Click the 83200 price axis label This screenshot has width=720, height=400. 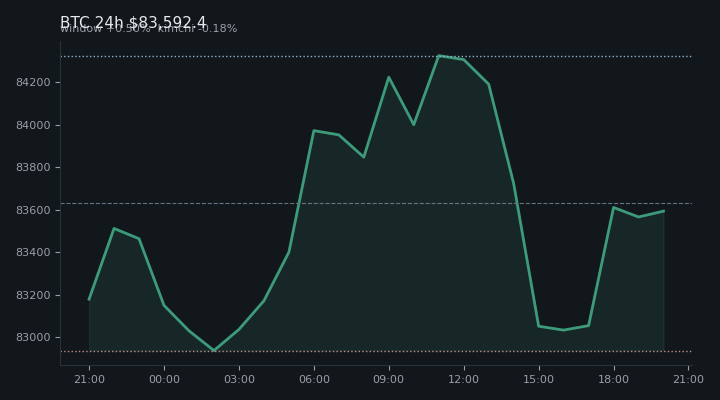[33, 295]
